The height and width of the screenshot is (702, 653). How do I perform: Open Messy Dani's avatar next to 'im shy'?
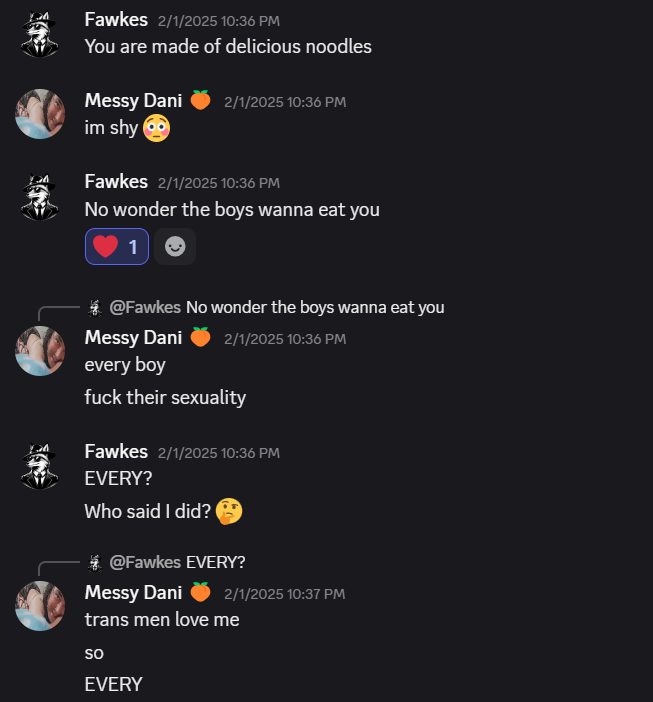click(40, 114)
